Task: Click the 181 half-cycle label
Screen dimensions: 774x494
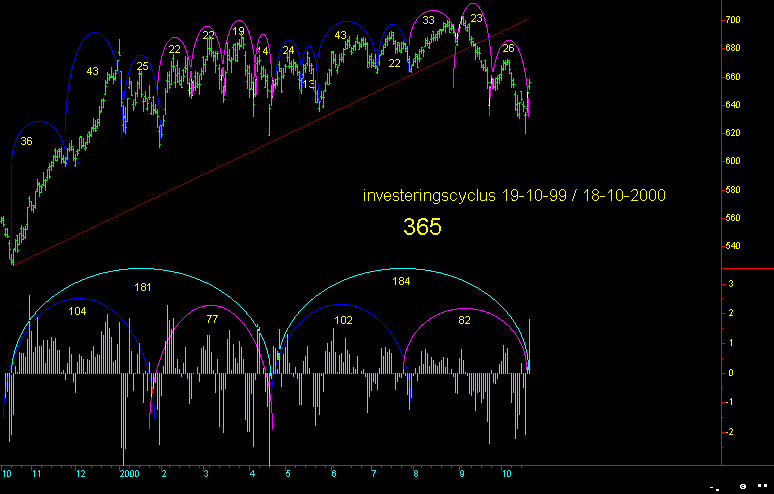Action: point(143,287)
